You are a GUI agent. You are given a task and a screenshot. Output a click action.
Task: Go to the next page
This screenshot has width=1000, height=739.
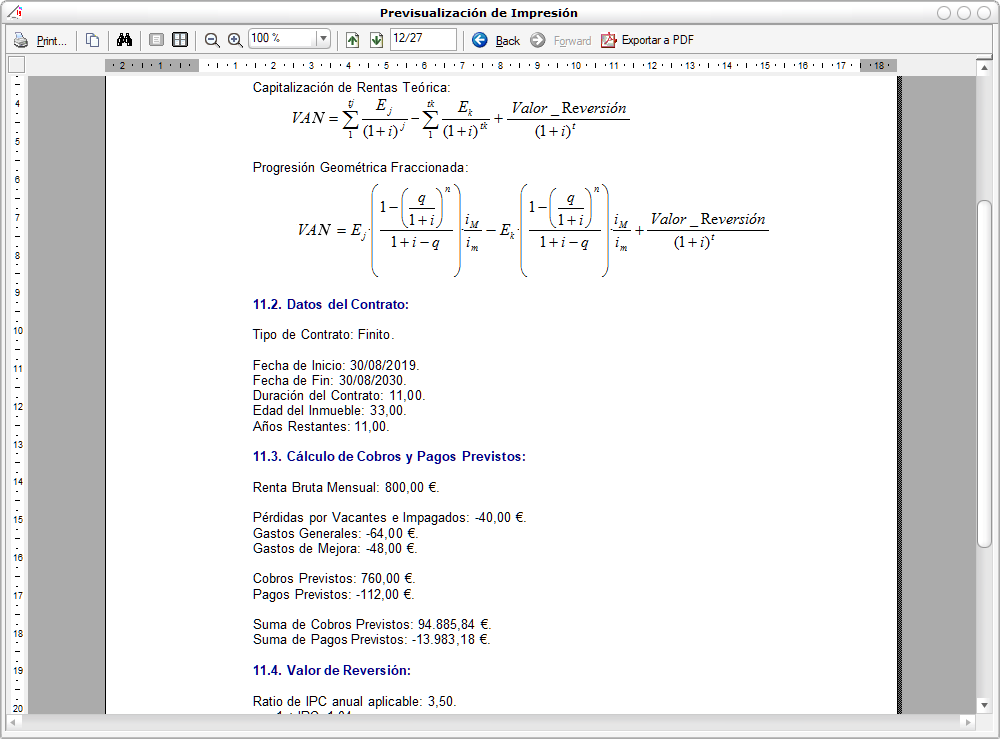376,40
